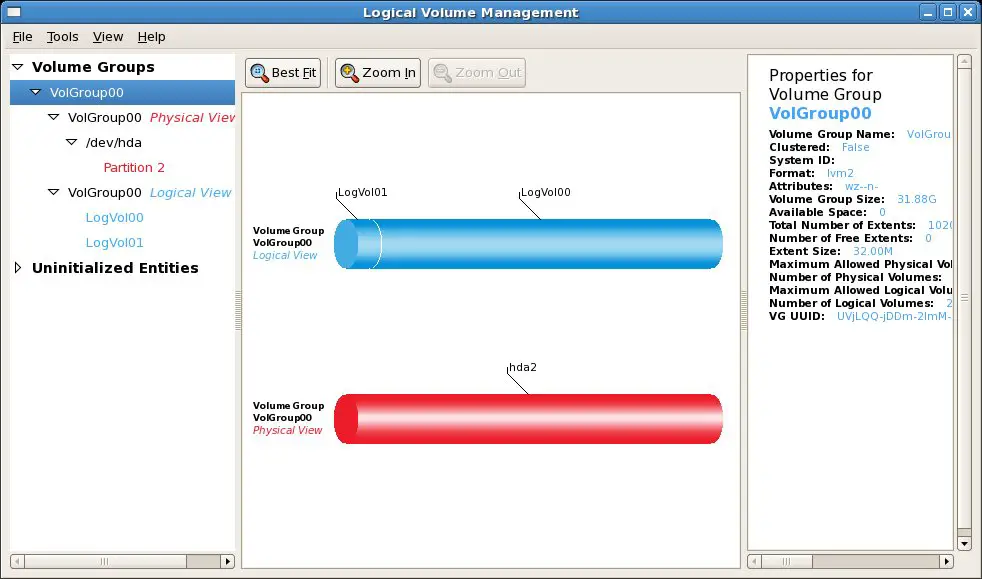982x579 pixels.
Task: Expand the Uninitialized Entities section
Action: click(x=17, y=268)
